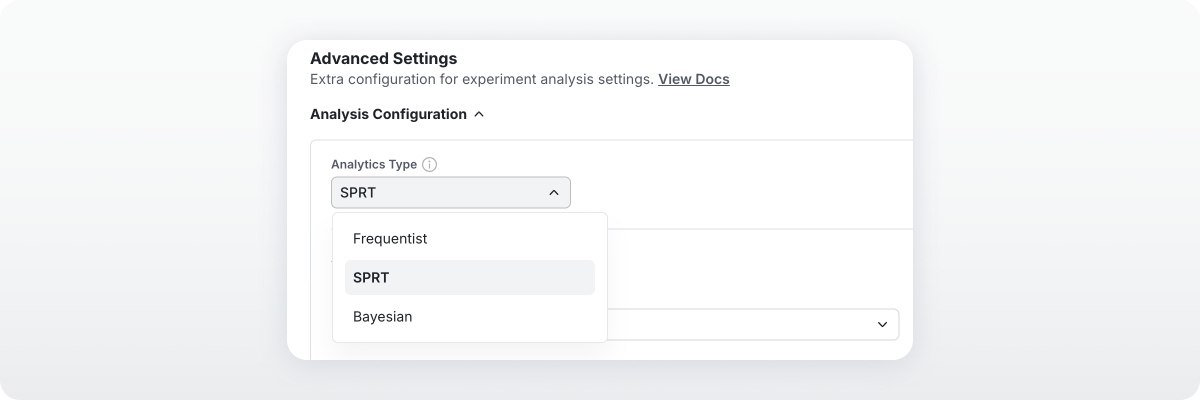Click the Advanced Settings heading
This screenshot has width=1200, height=400.
click(384, 58)
